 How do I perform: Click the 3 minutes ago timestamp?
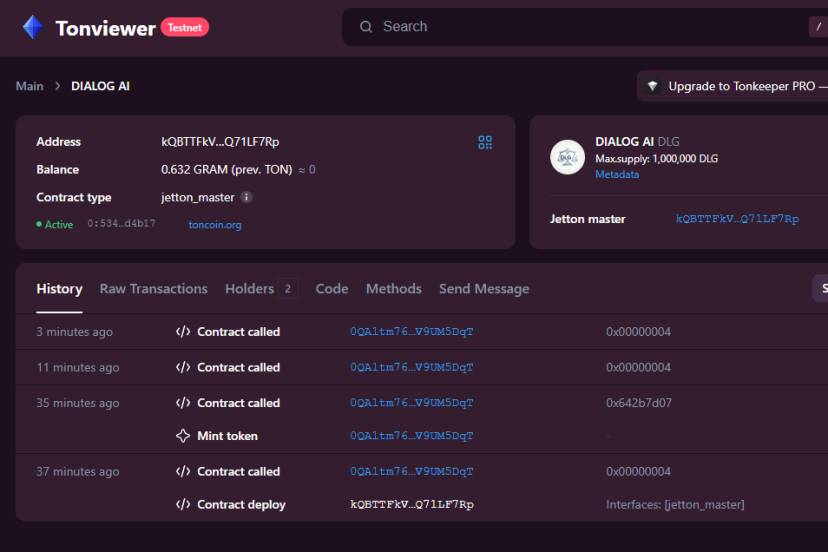click(x=74, y=332)
